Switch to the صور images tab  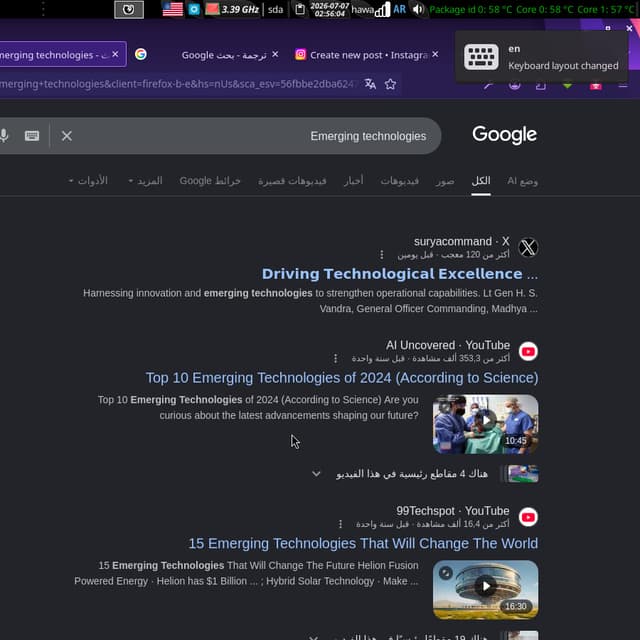(x=444, y=180)
